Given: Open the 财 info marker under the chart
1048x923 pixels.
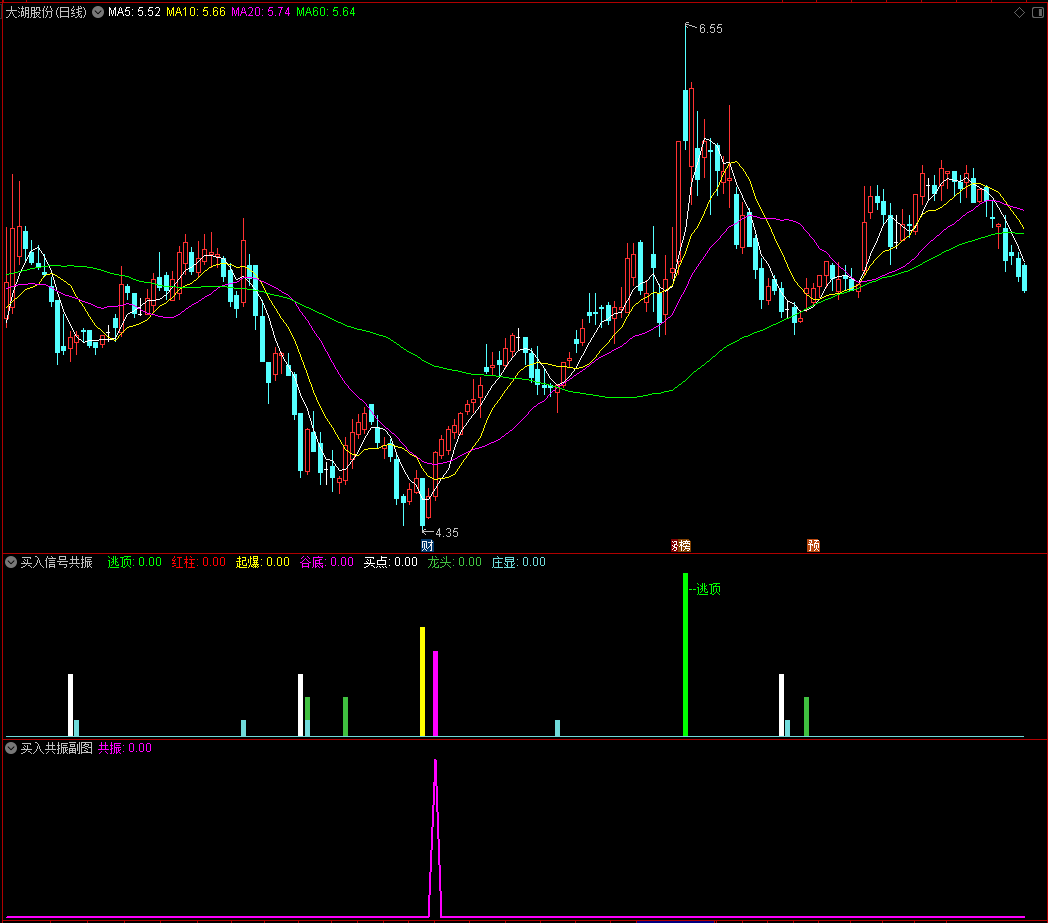Looking at the screenshot, I should 427,545.
